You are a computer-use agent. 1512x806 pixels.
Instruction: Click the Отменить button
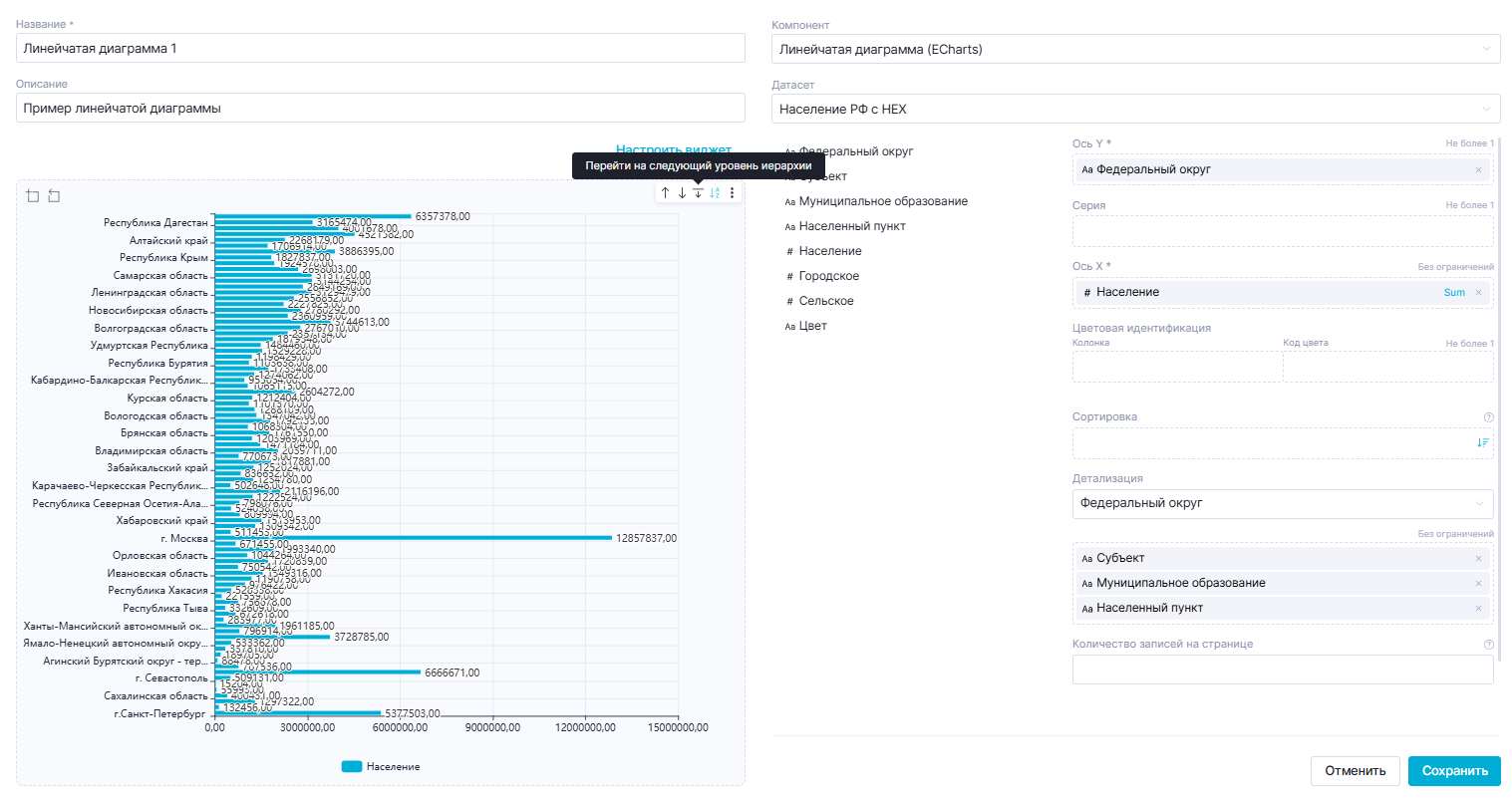click(x=1355, y=771)
